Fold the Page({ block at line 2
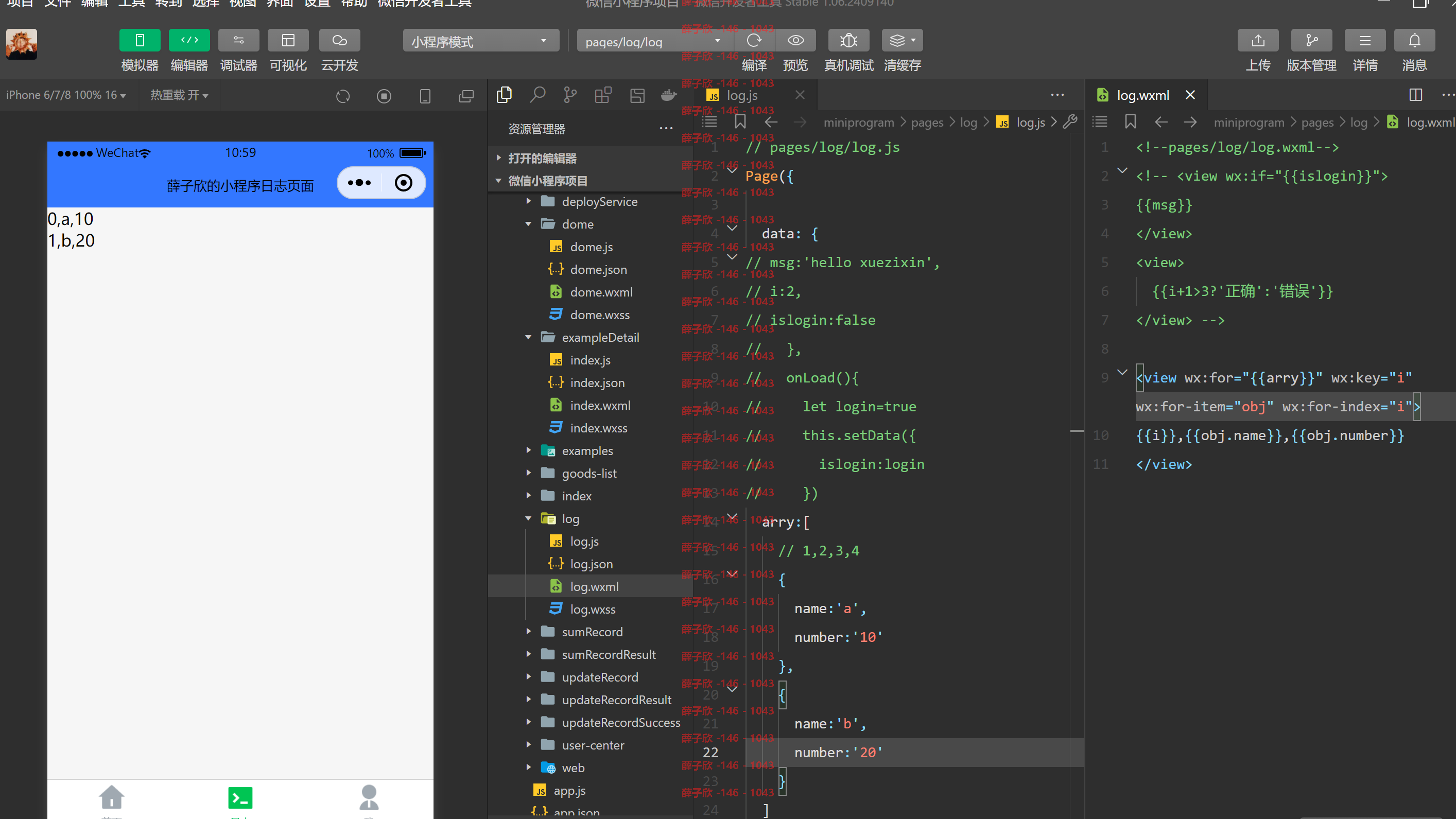Screen dimensions: 1456x819 (732, 169)
